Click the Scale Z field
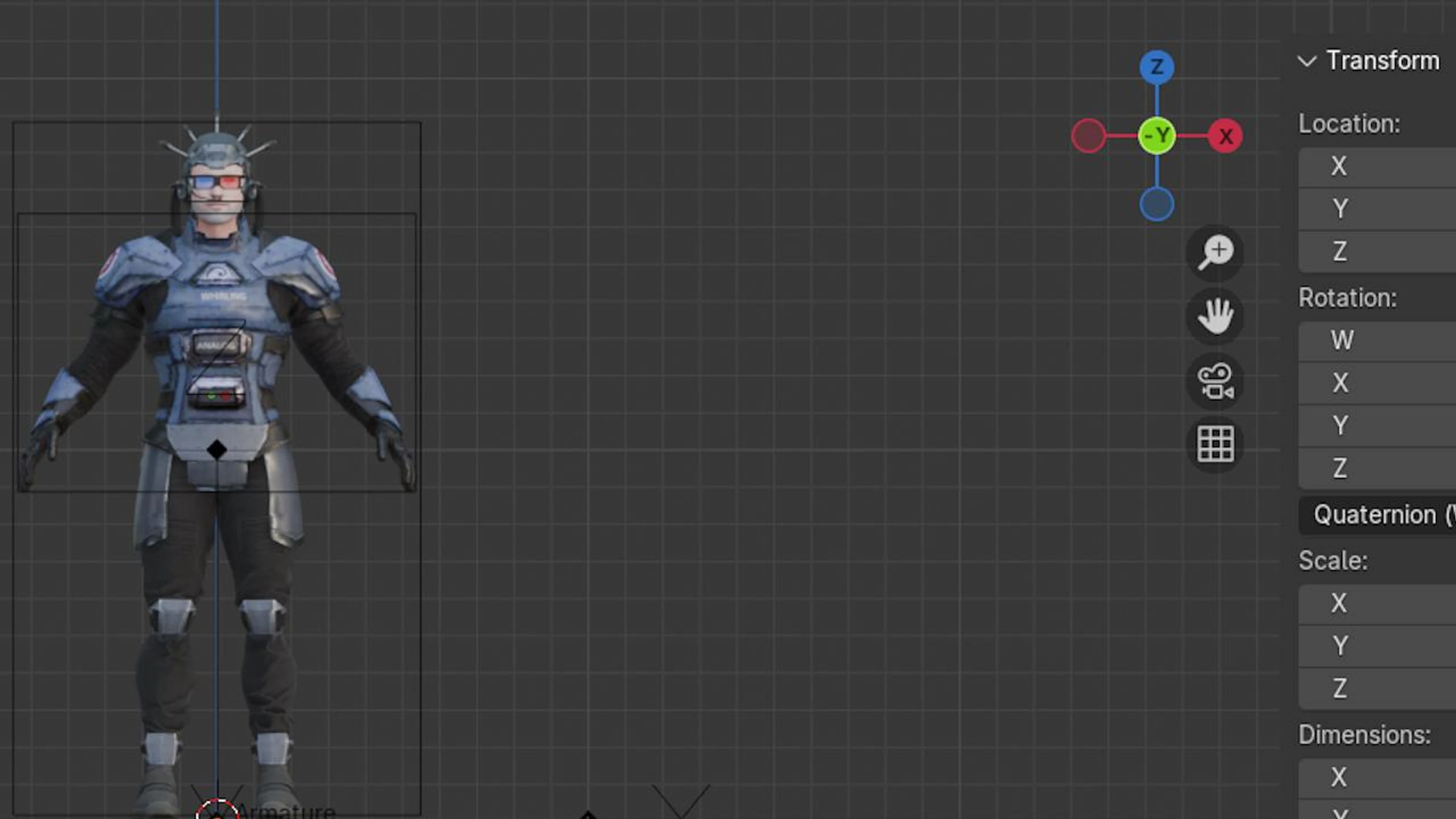Screen dimensions: 1456x819 pyautogui.click(x=1378, y=689)
